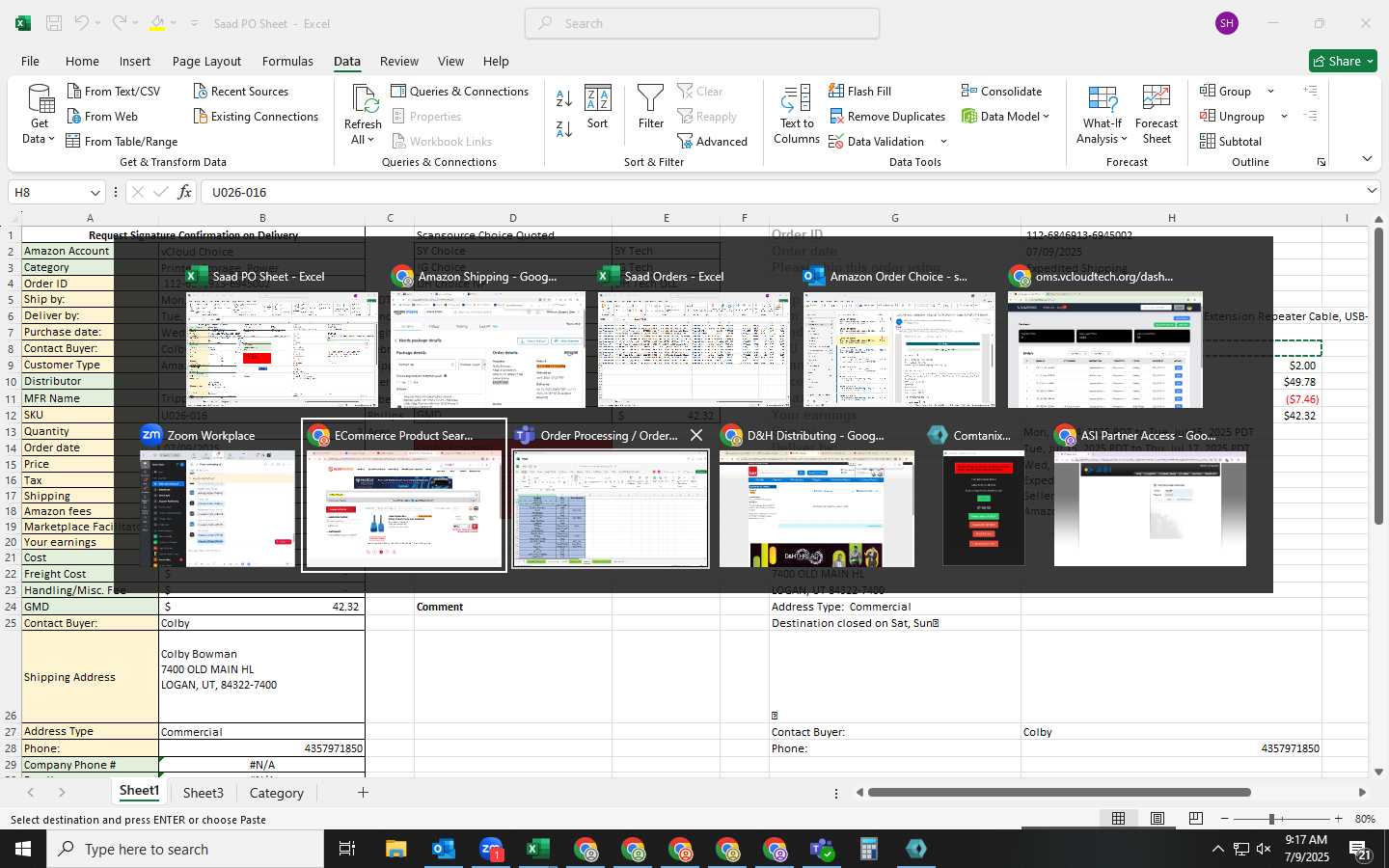This screenshot has height=868, width=1389.
Task: Open Outlook from the taskbar
Action: coord(443,849)
